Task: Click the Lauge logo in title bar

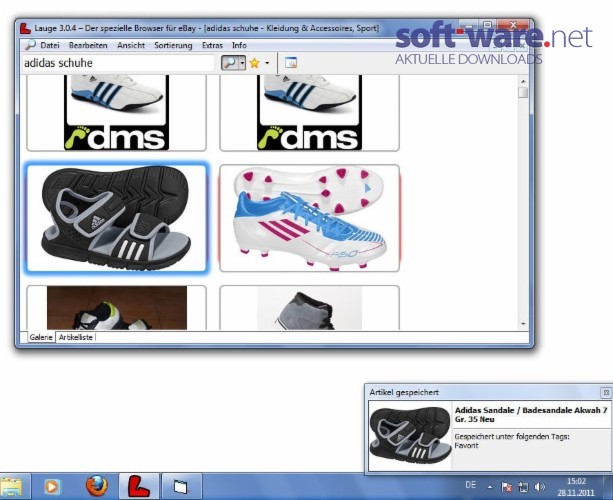Action: pos(25,28)
